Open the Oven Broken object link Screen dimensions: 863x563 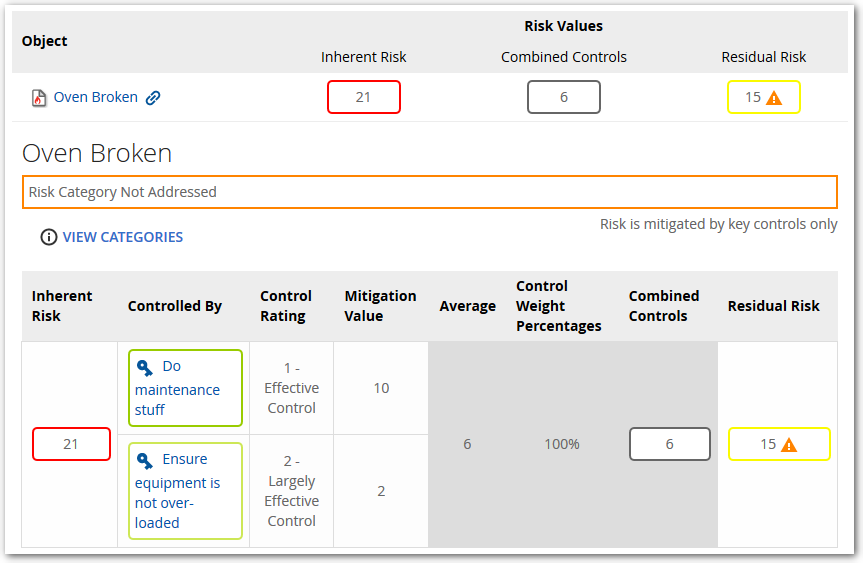(96, 97)
